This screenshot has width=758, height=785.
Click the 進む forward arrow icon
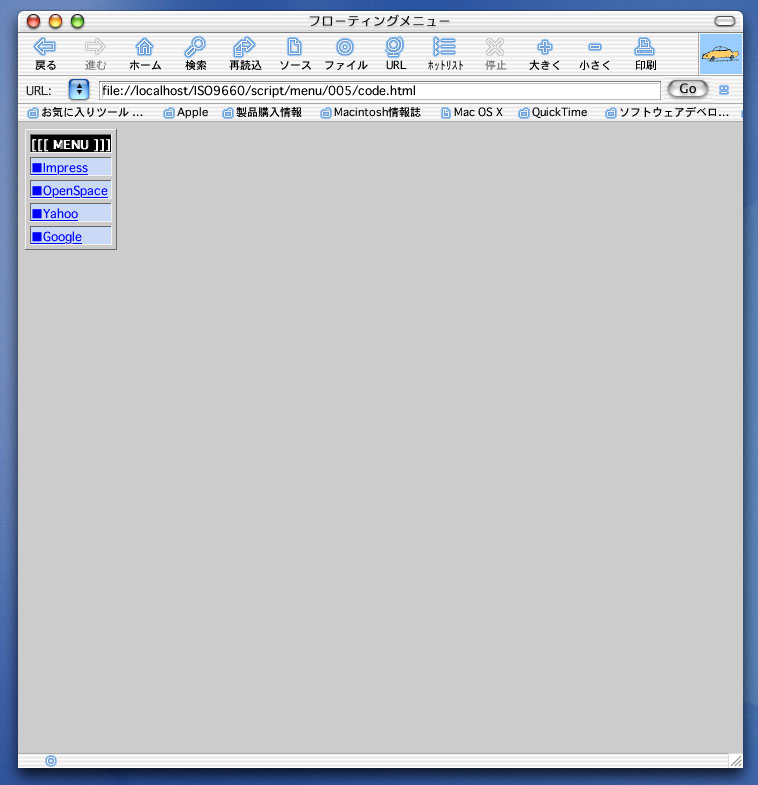95,47
